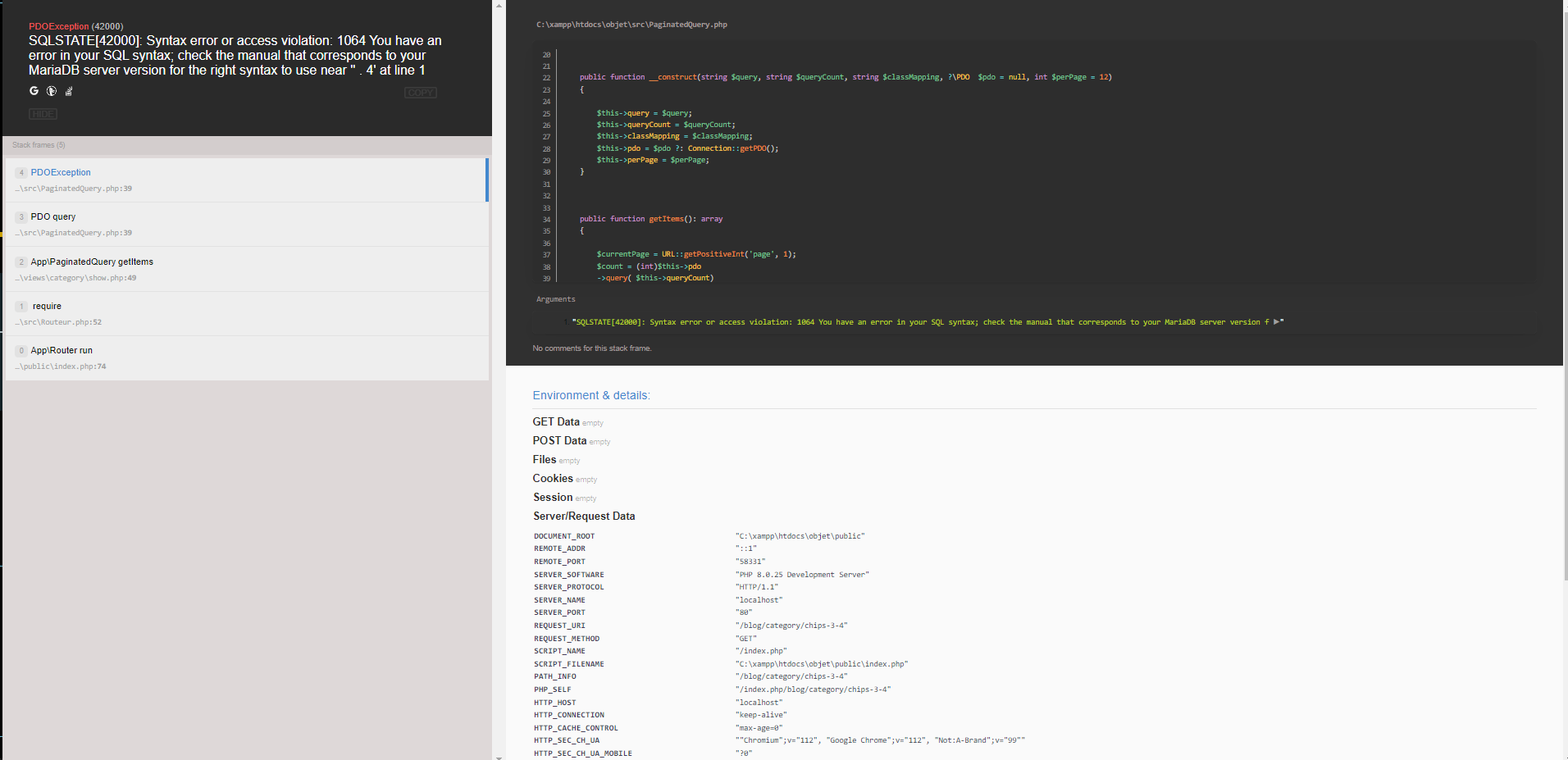
Task: Click the Arguments label below the code
Action: point(556,299)
